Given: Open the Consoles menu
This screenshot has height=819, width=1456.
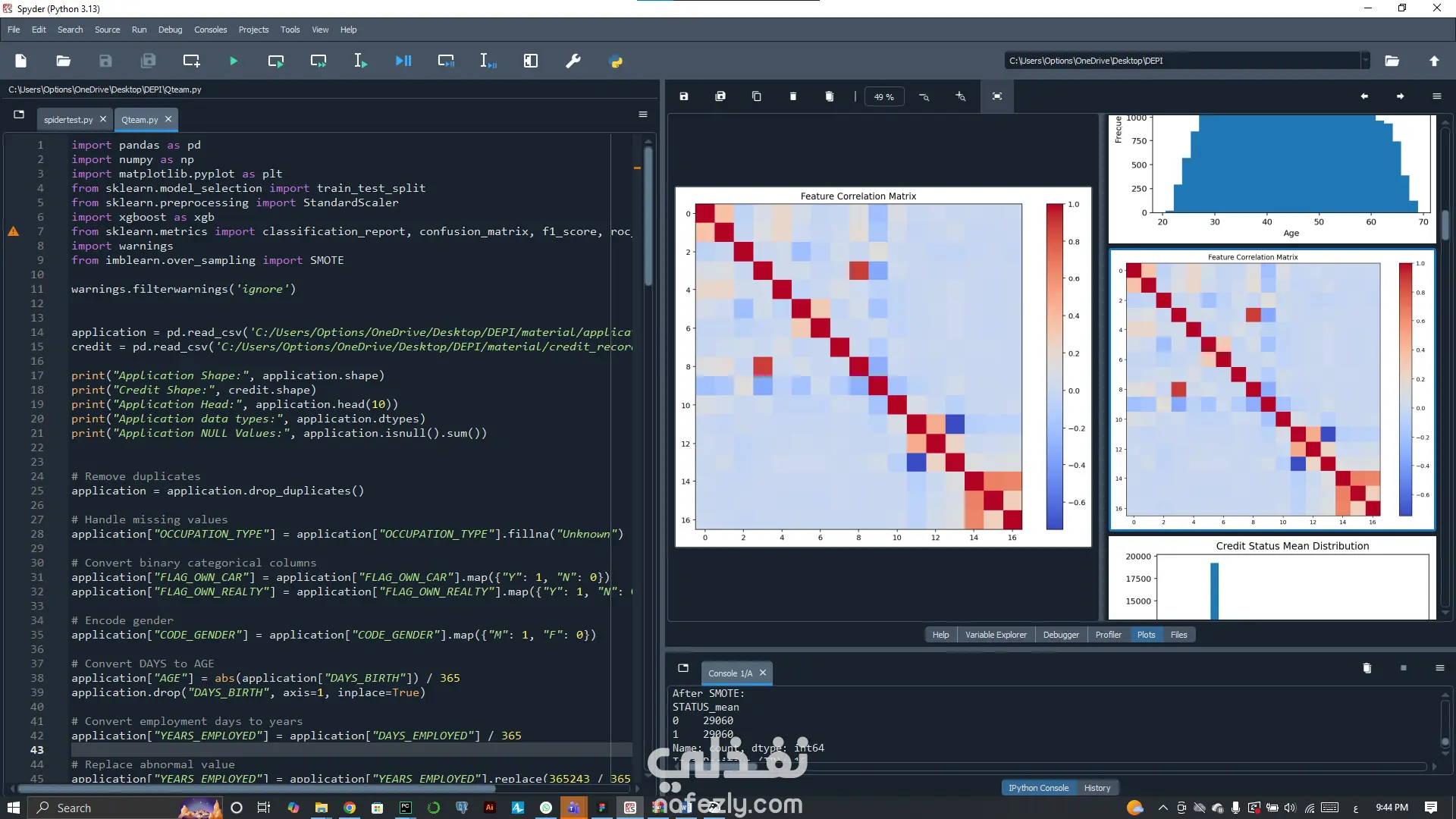Looking at the screenshot, I should [x=210, y=30].
